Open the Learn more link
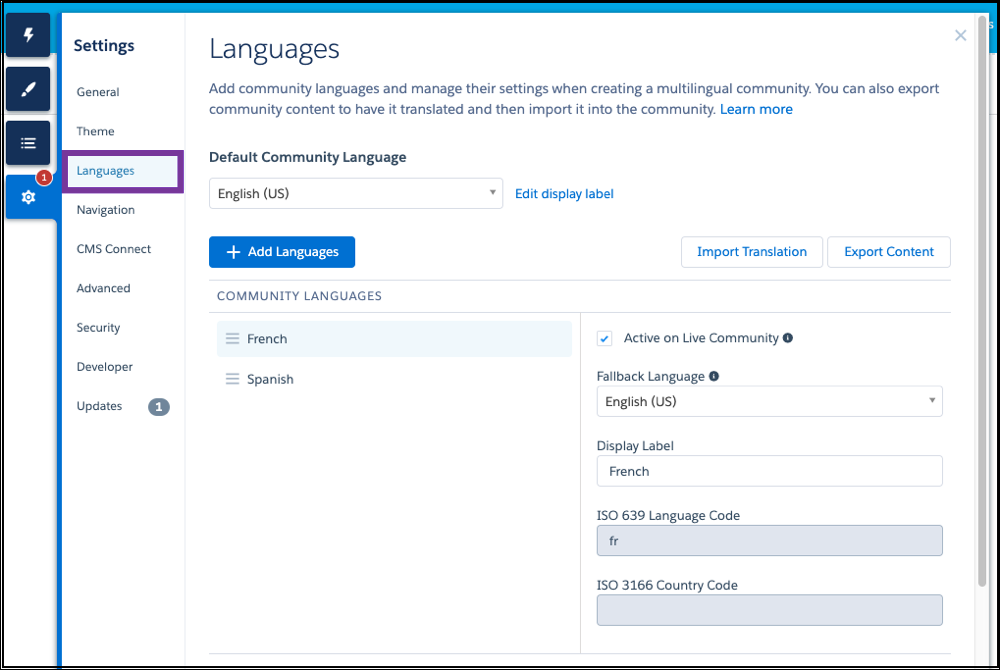The height and width of the screenshot is (670, 1000). [x=756, y=109]
